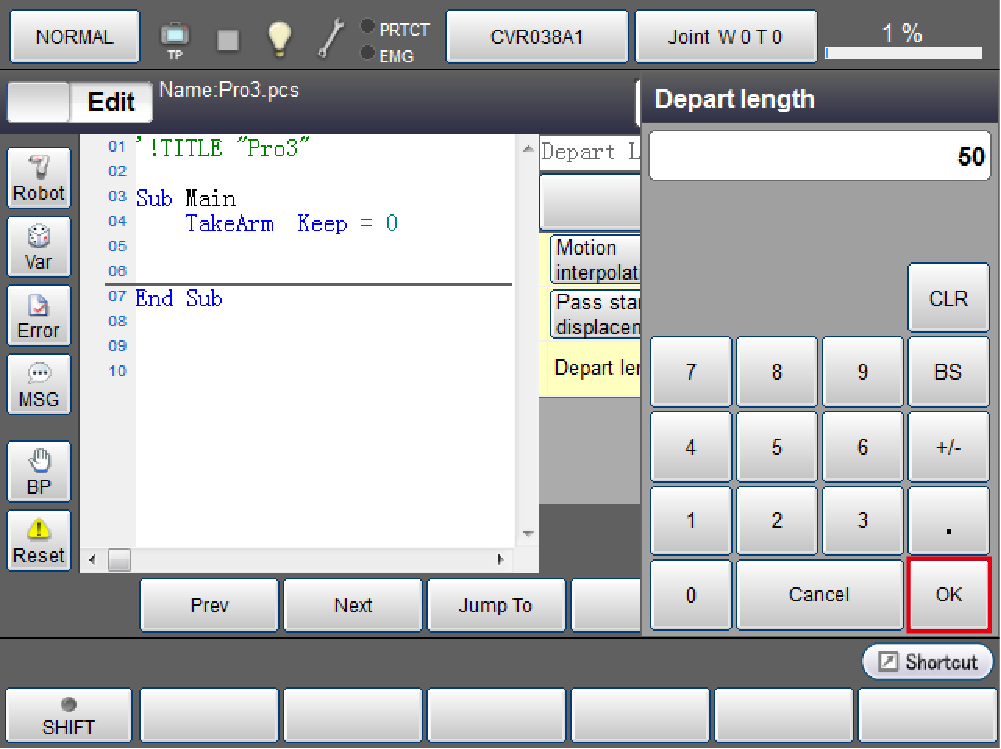Open the Error log icon
Image resolution: width=1001 pixels, height=749 pixels.
pyautogui.click(x=39, y=316)
